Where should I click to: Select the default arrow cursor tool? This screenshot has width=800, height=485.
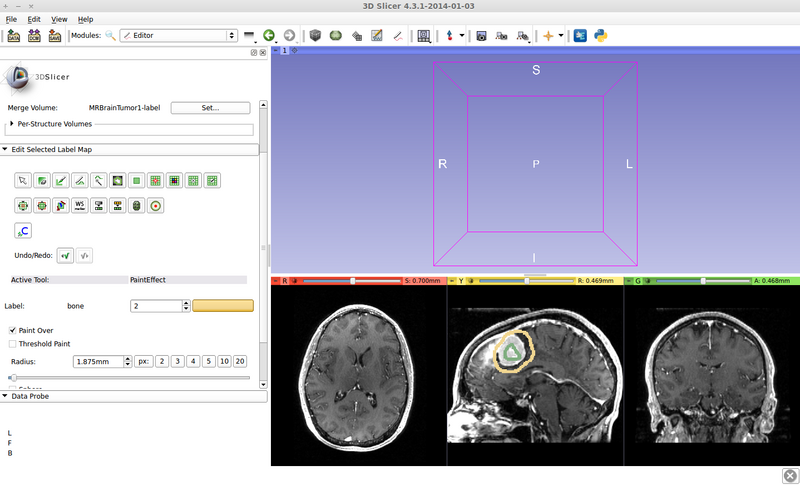point(22,181)
